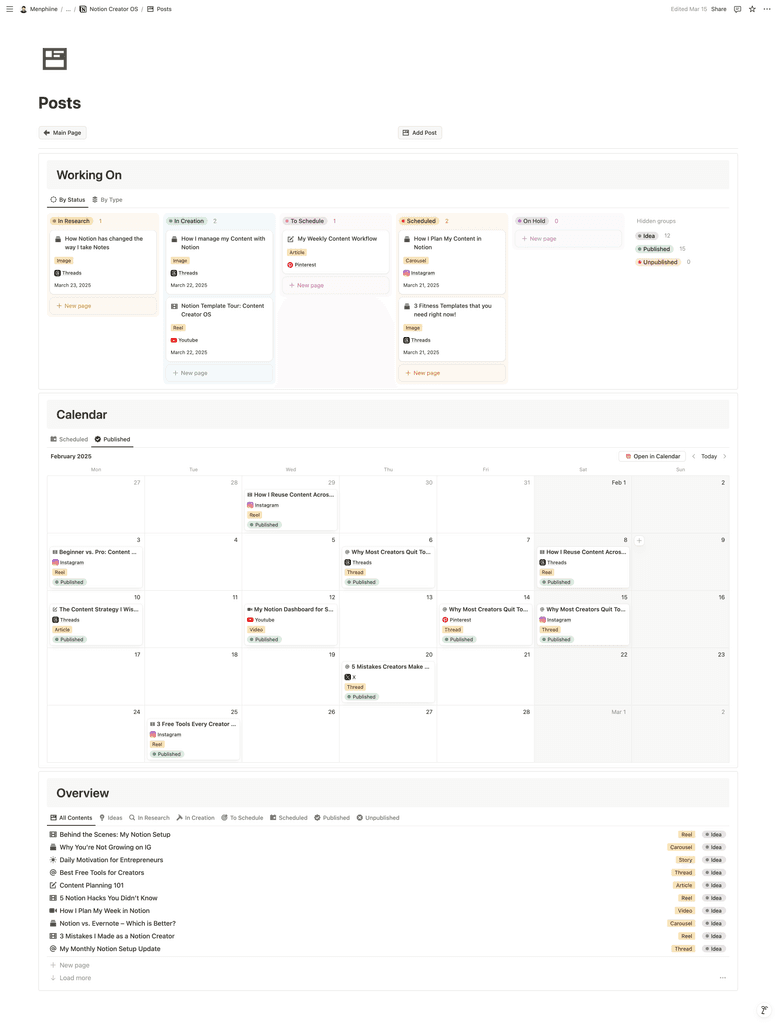Add a New page row in Overview
The image size is (778, 1024).
click(70, 965)
